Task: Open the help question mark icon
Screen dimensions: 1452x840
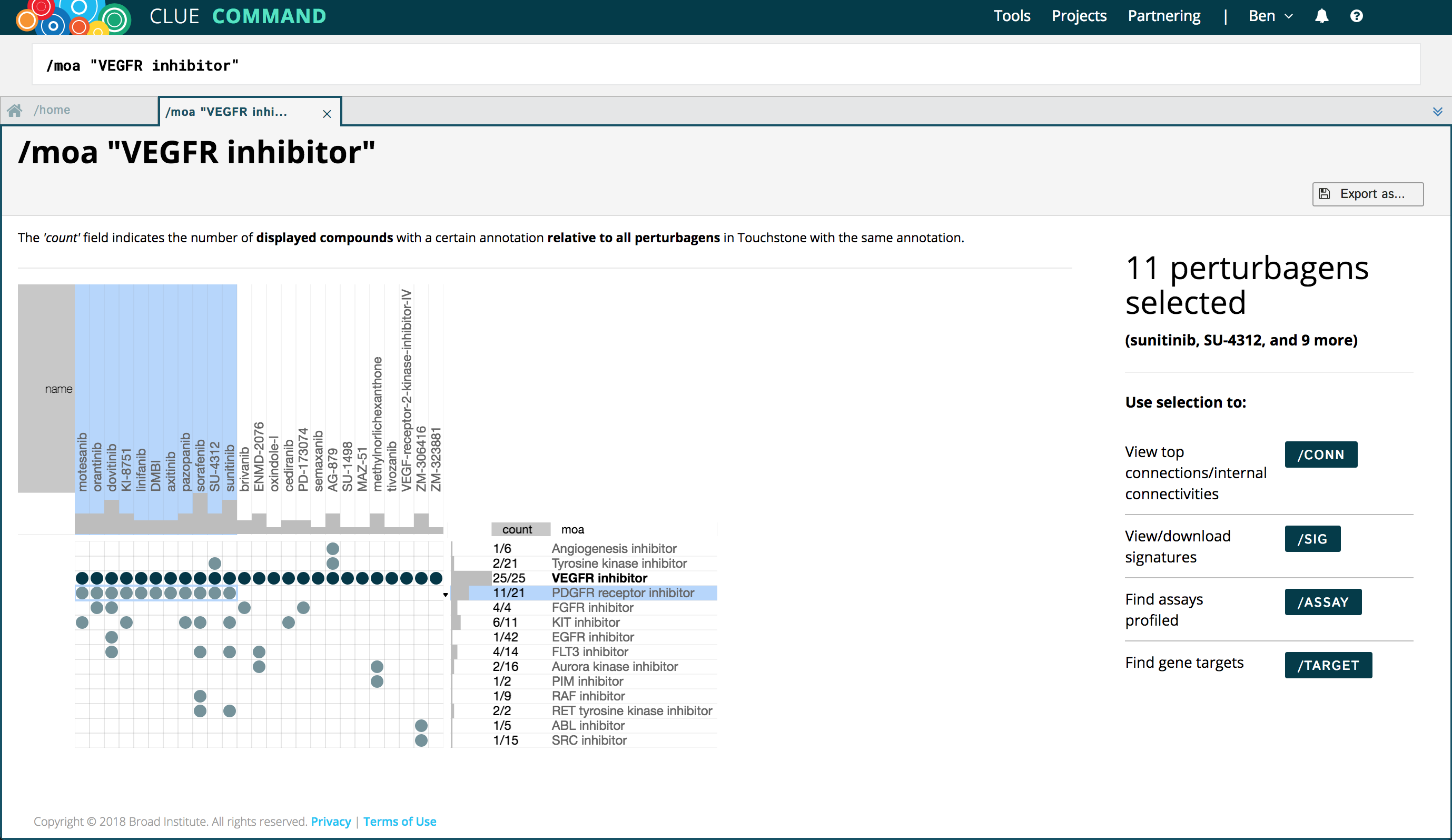Action: click(1356, 16)
